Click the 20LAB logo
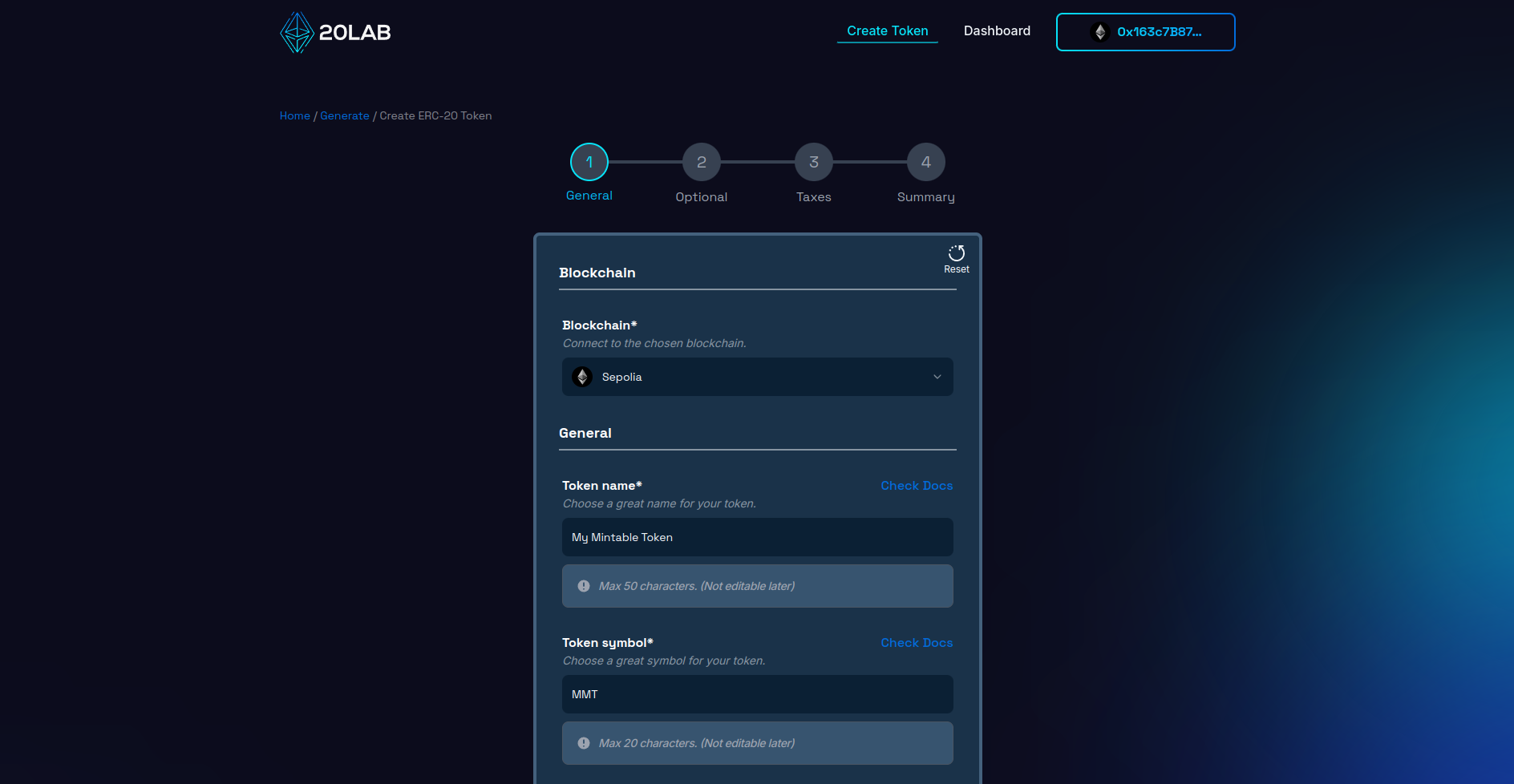 335,32
